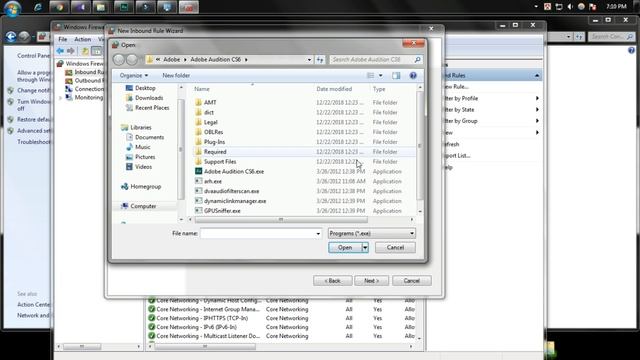
Task: Cancel the Open file dialog
Action: 395,247
